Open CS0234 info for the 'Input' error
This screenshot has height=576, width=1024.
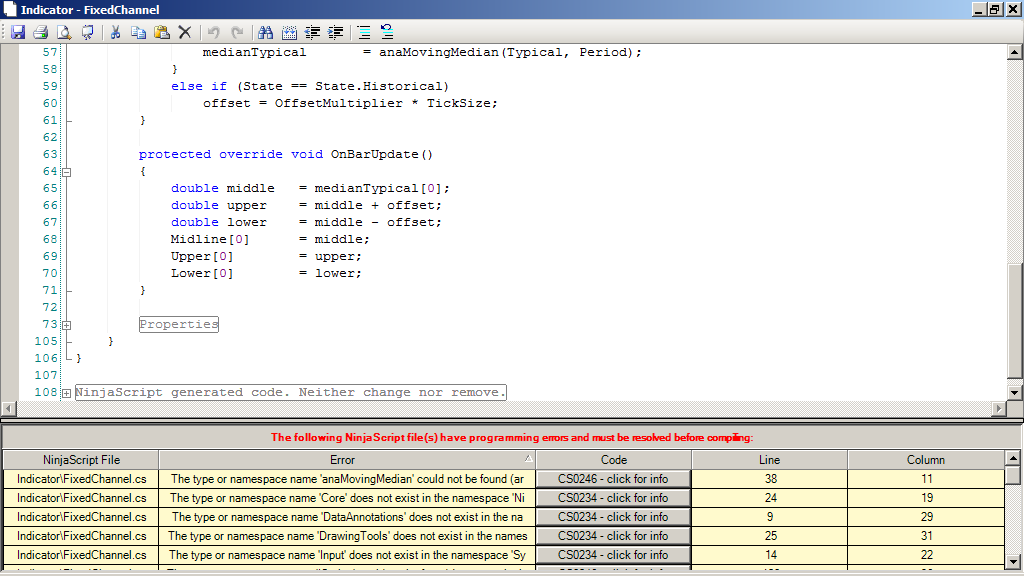coord(613,554)
